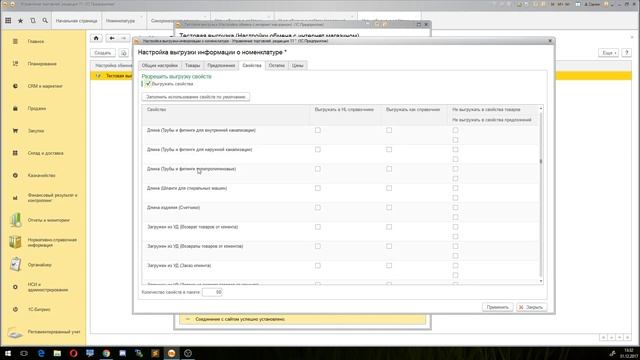The width and height of the screenshot is (640, 360).
Task: Click the table scroll-up arrow
Action: tap(541, 108)
